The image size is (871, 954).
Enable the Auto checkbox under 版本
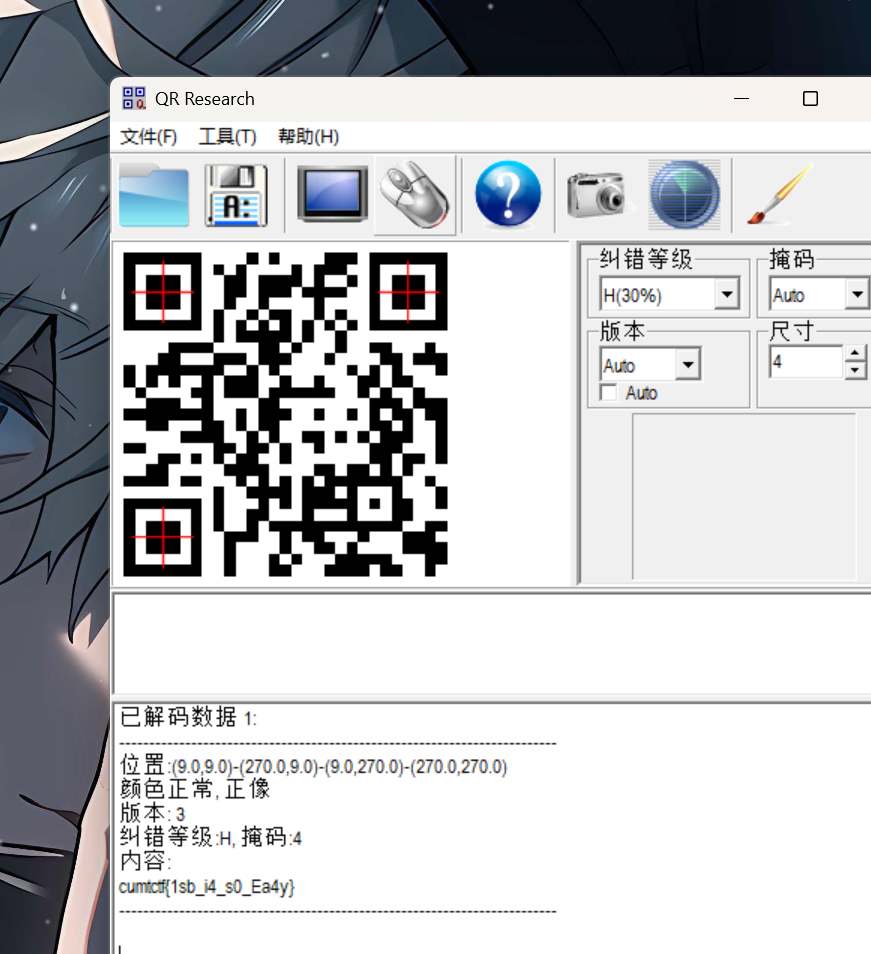(608, 393)
